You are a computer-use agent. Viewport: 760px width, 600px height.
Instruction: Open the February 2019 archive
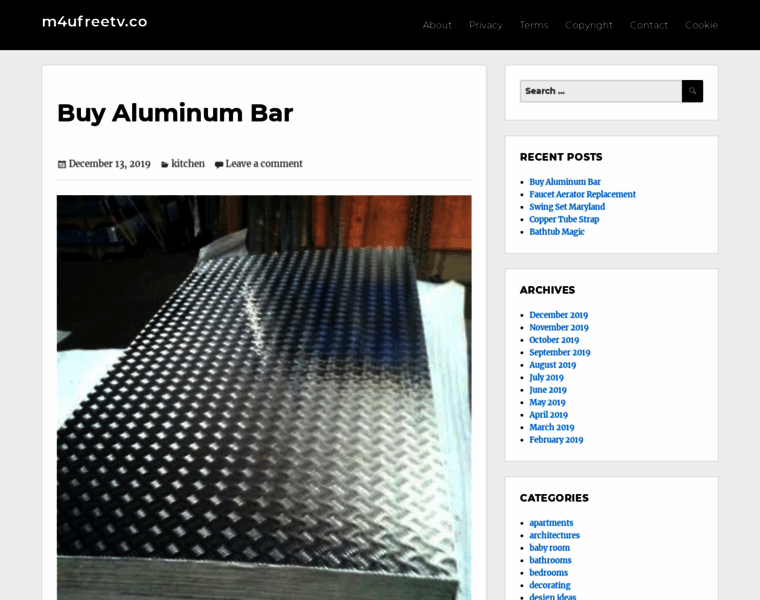coord(556,440)
